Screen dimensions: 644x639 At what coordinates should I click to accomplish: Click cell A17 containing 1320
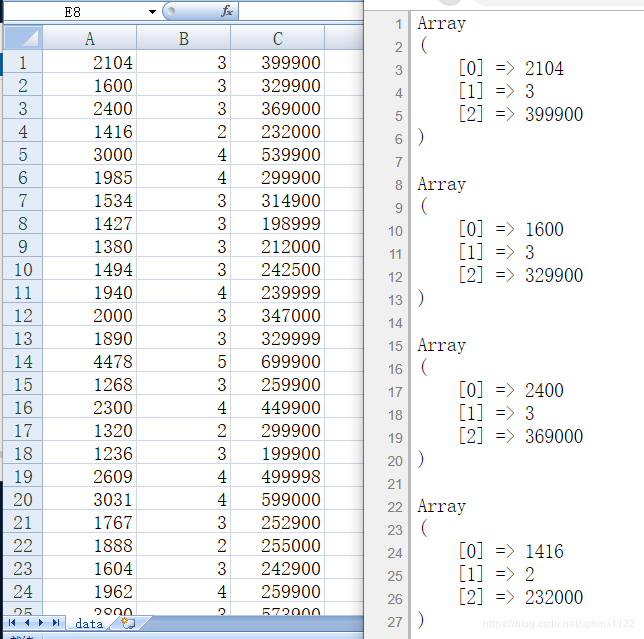coord(90,430)
